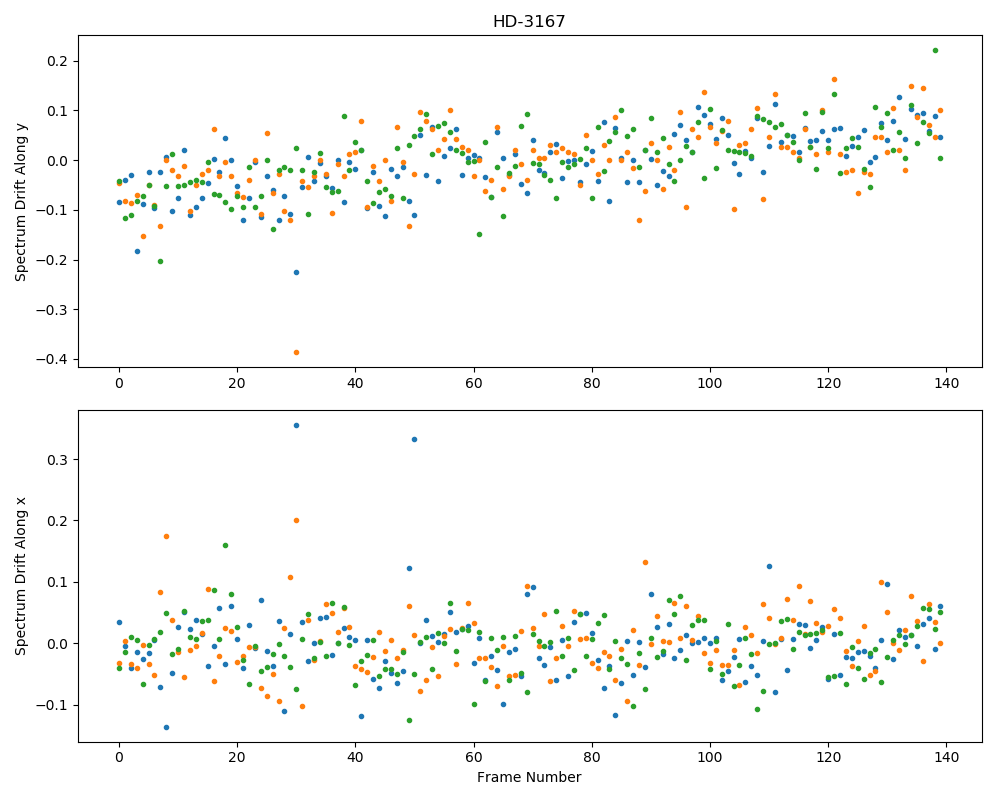Pick orange point at 0.2 in bottom plot

pos(297,521)
